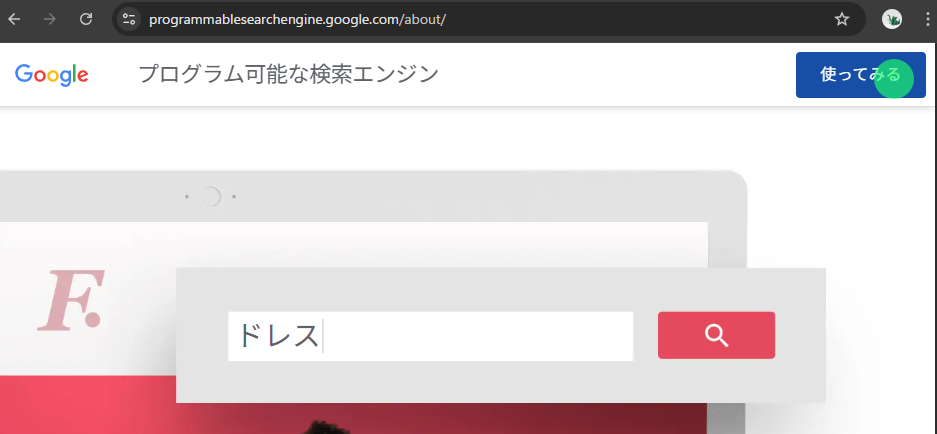Open the site information icon beside the URL
Viewport: 937px width, 434px height.
128,19
